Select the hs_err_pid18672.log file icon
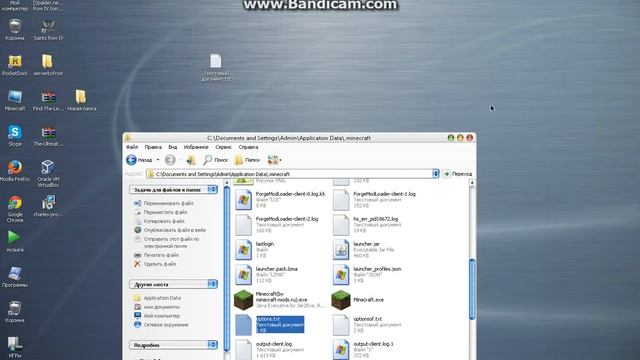 pyautogui.click(x=341, y=225)
